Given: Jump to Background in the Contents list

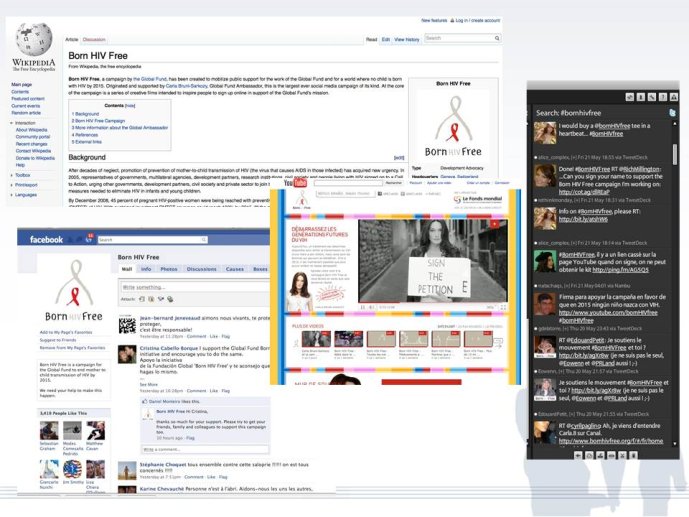Looking at the screenshot, I should click(x=85, y=114).
